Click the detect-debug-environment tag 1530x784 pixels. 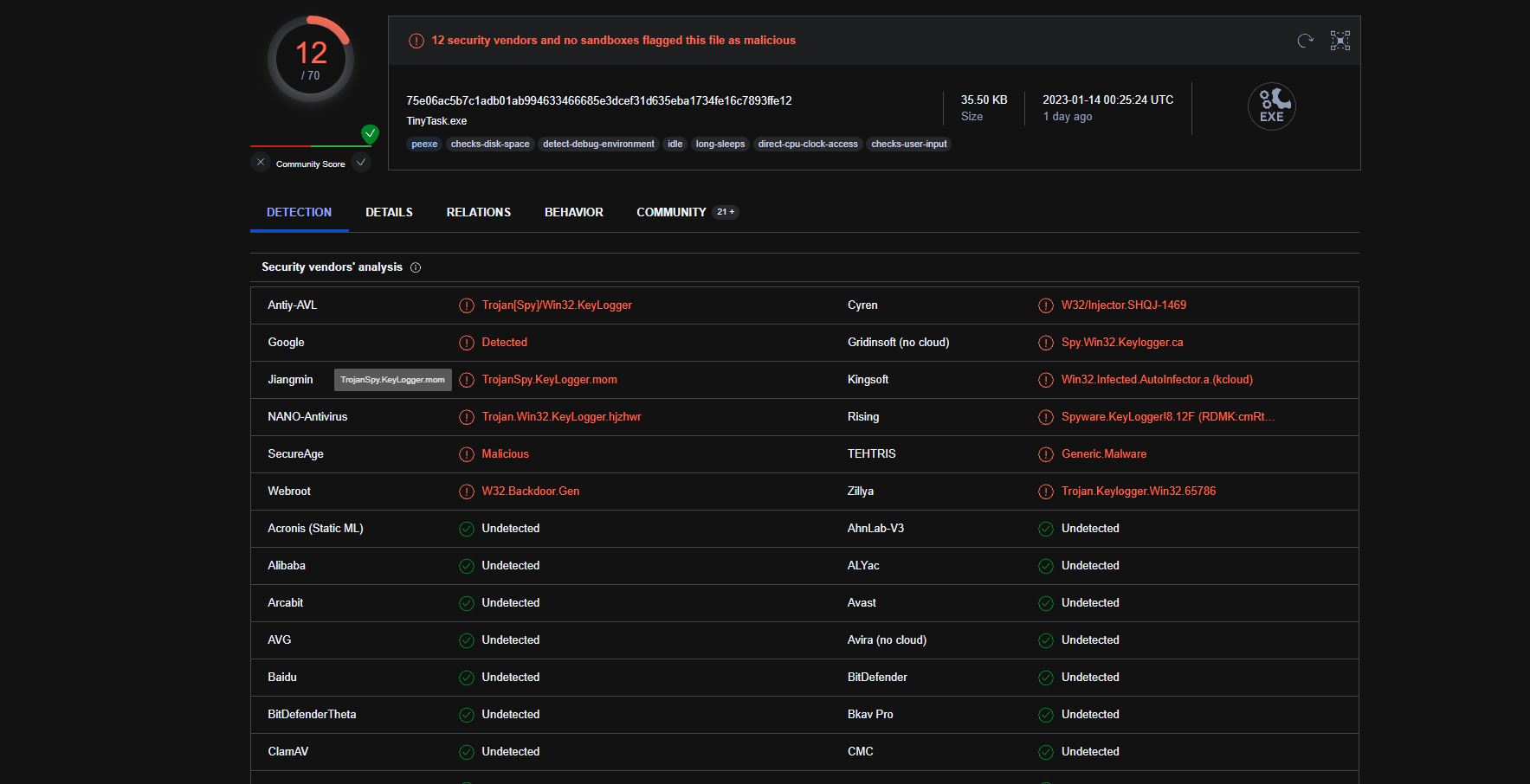598,145
